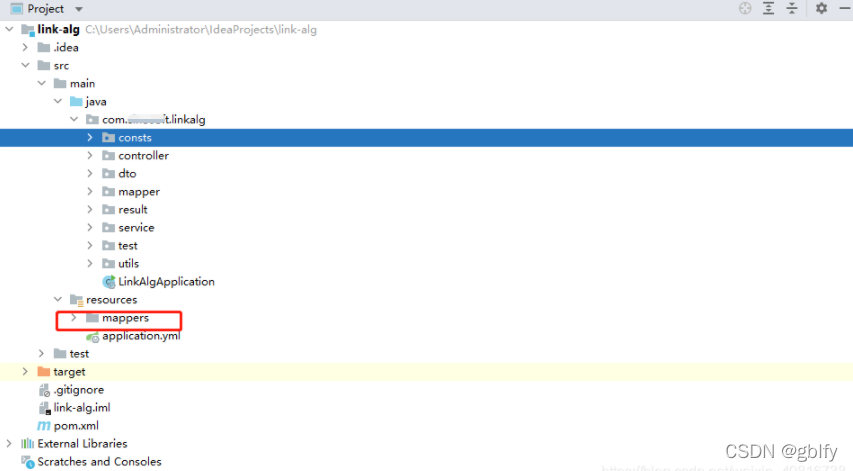Expand the test folder under src
This screenshot has height=471, width=853.
(41, 354)
